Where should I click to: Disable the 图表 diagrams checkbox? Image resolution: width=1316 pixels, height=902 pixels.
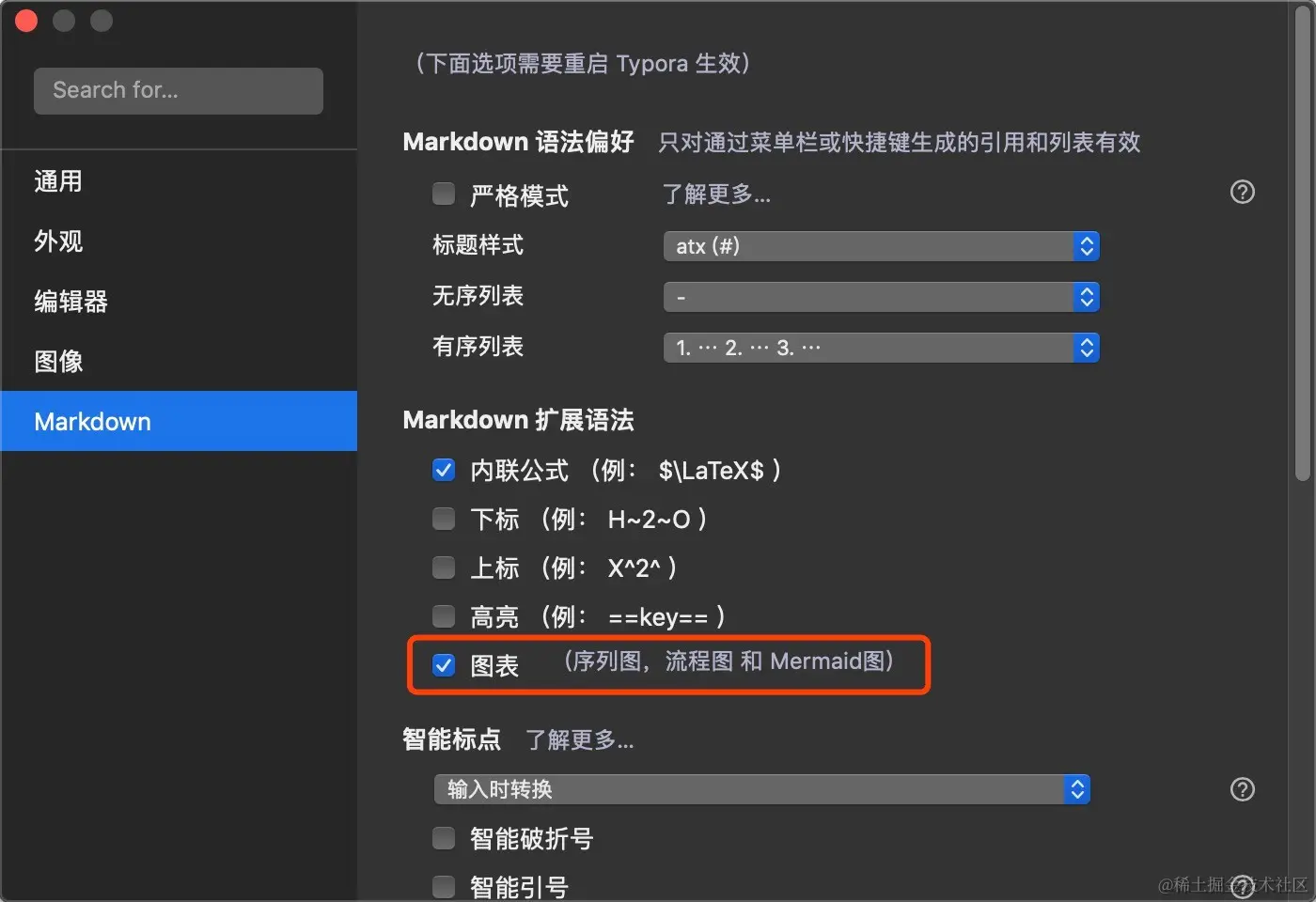pyautogui.click(x=443, y=665)
